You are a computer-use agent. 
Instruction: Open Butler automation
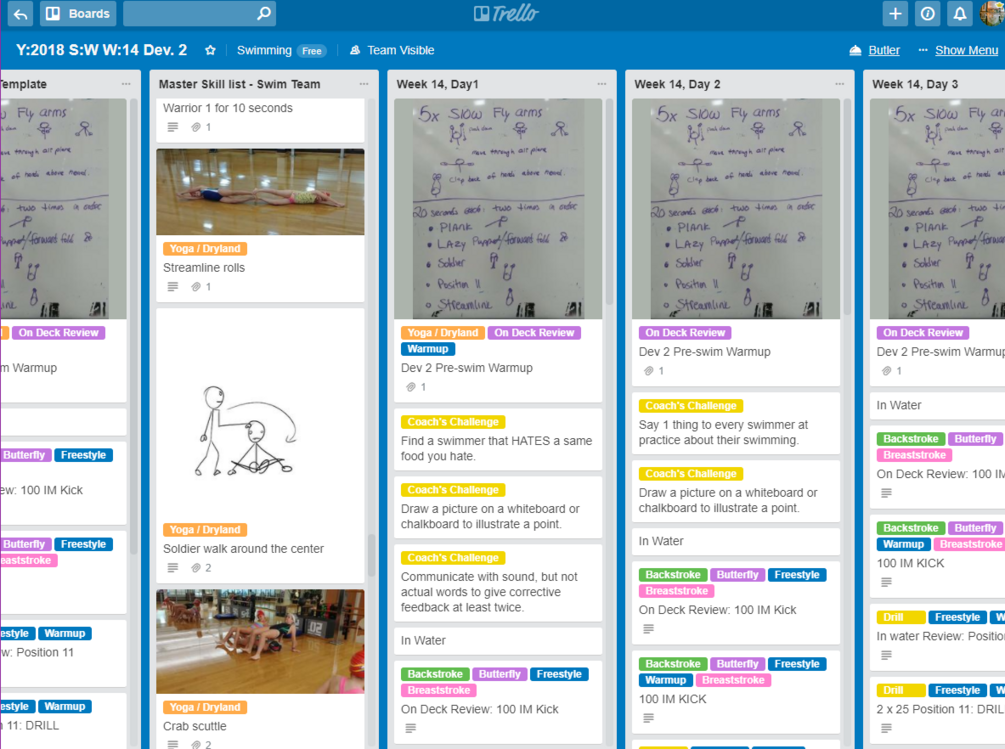875,50
